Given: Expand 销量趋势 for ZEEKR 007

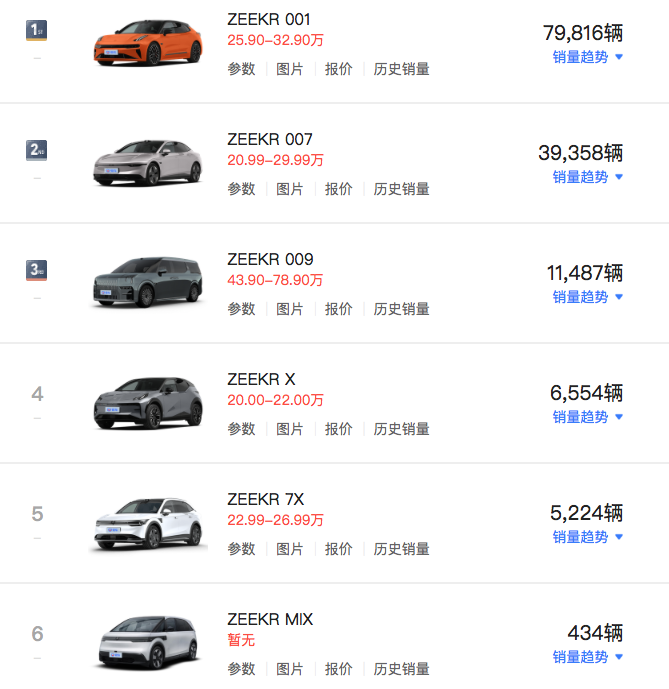Looking at the screenshot, I should click(x=587, y=177).
